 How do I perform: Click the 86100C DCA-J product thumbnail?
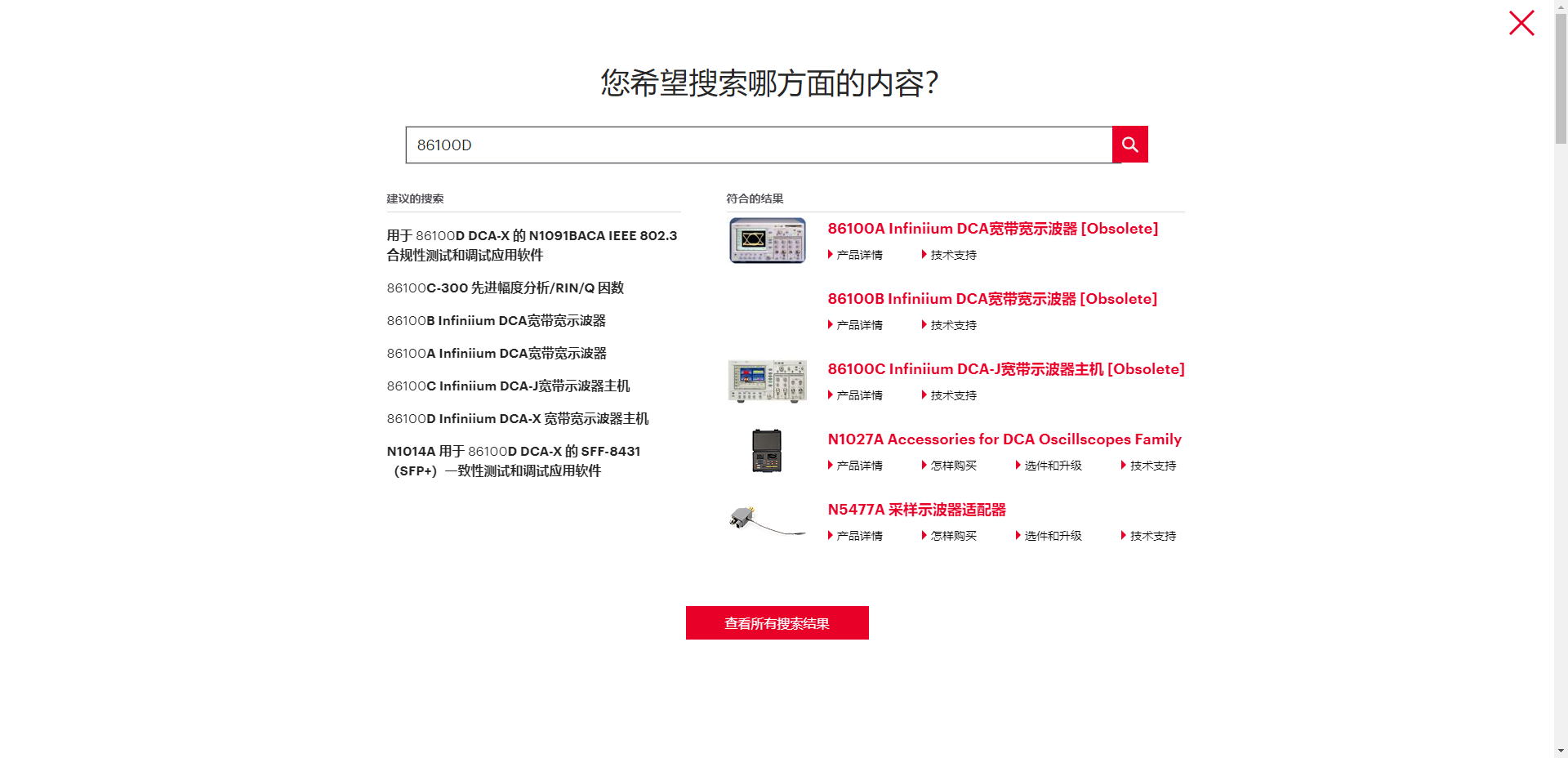pyautogui.click(x=766, y=380)
